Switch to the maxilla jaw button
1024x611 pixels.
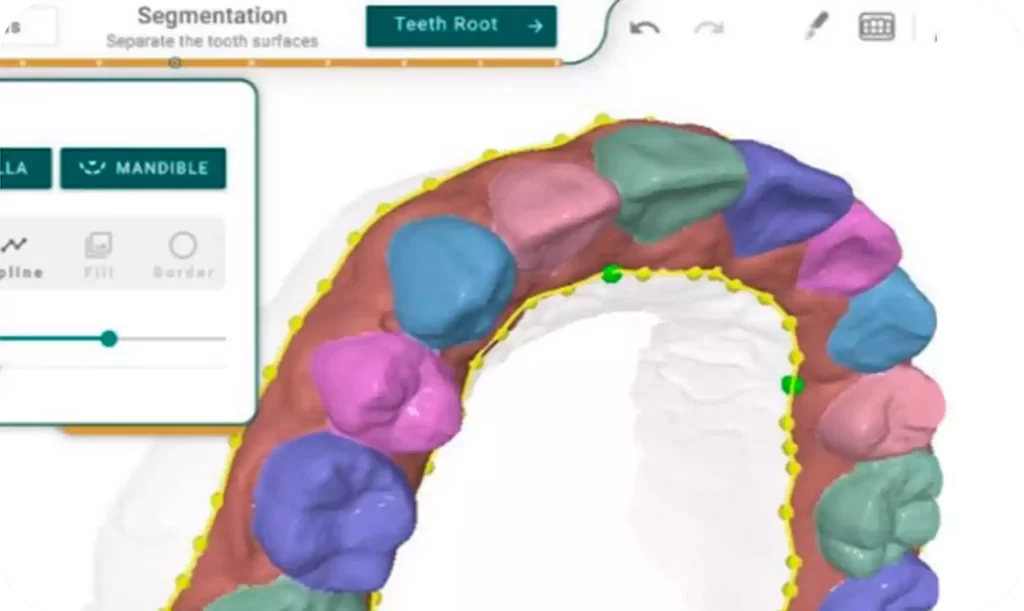point(22,168)
